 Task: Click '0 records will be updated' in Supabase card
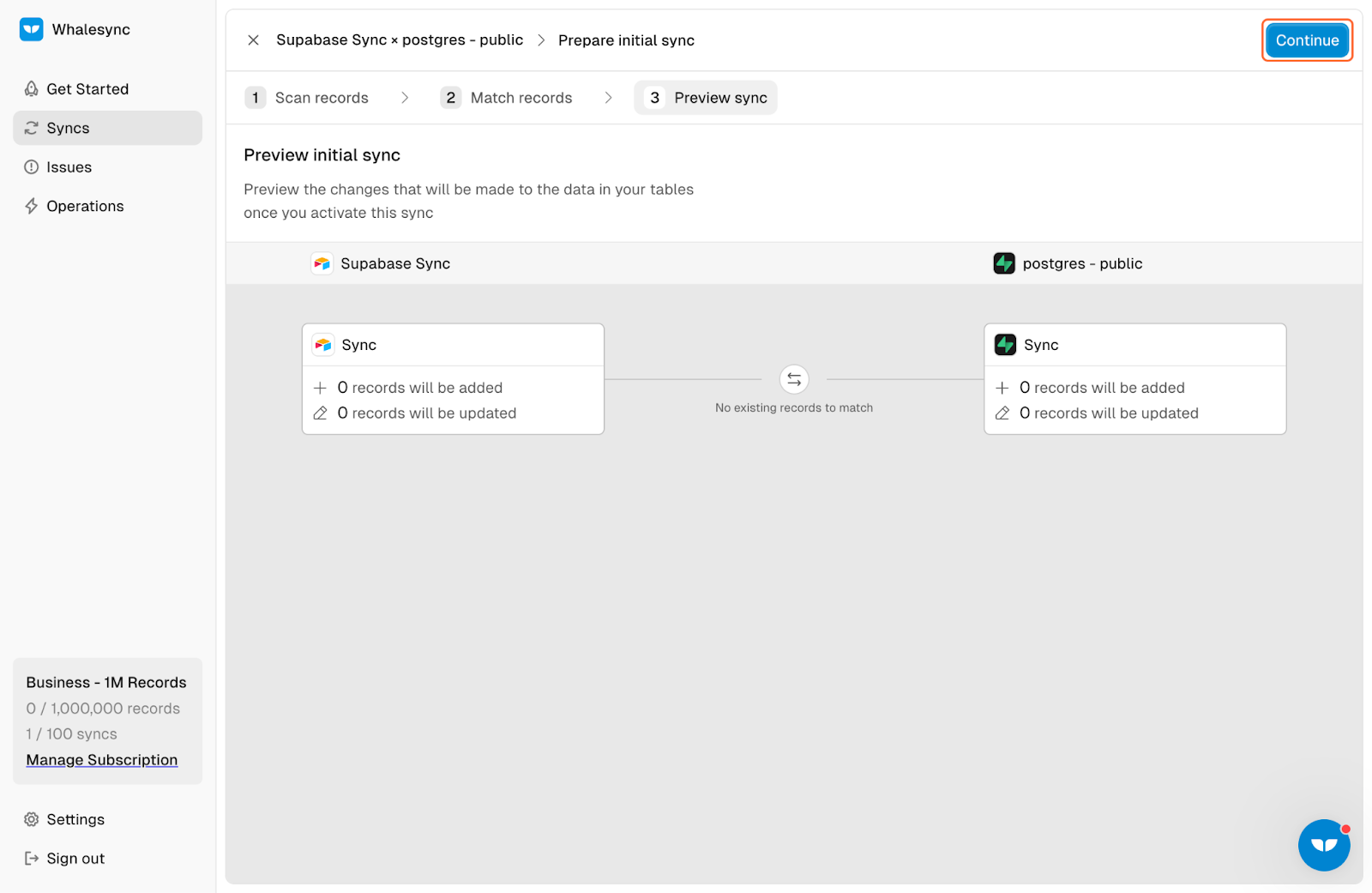click(x=1109, y=413)
